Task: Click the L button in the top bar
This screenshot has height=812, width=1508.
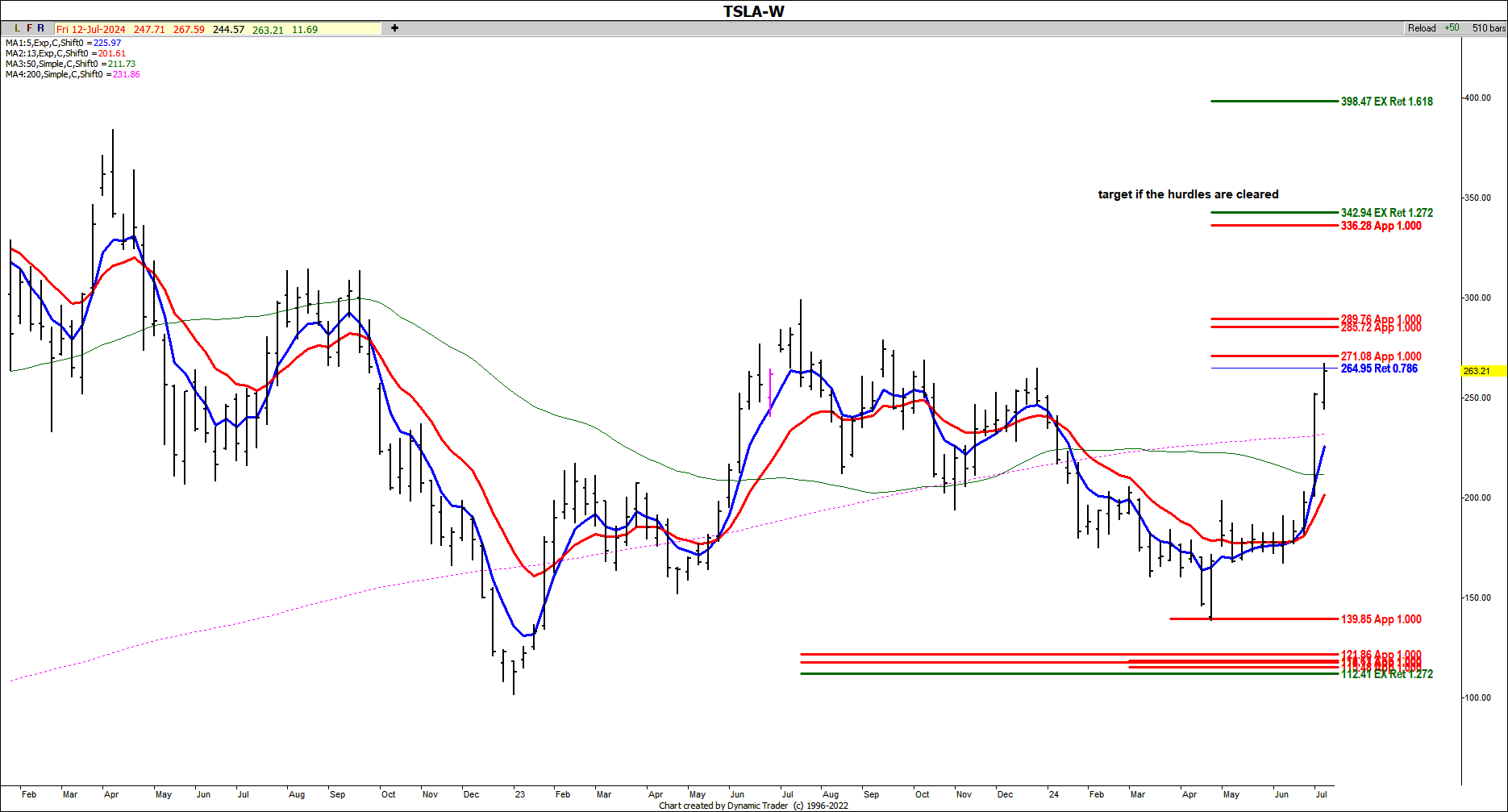Action: 18,28
